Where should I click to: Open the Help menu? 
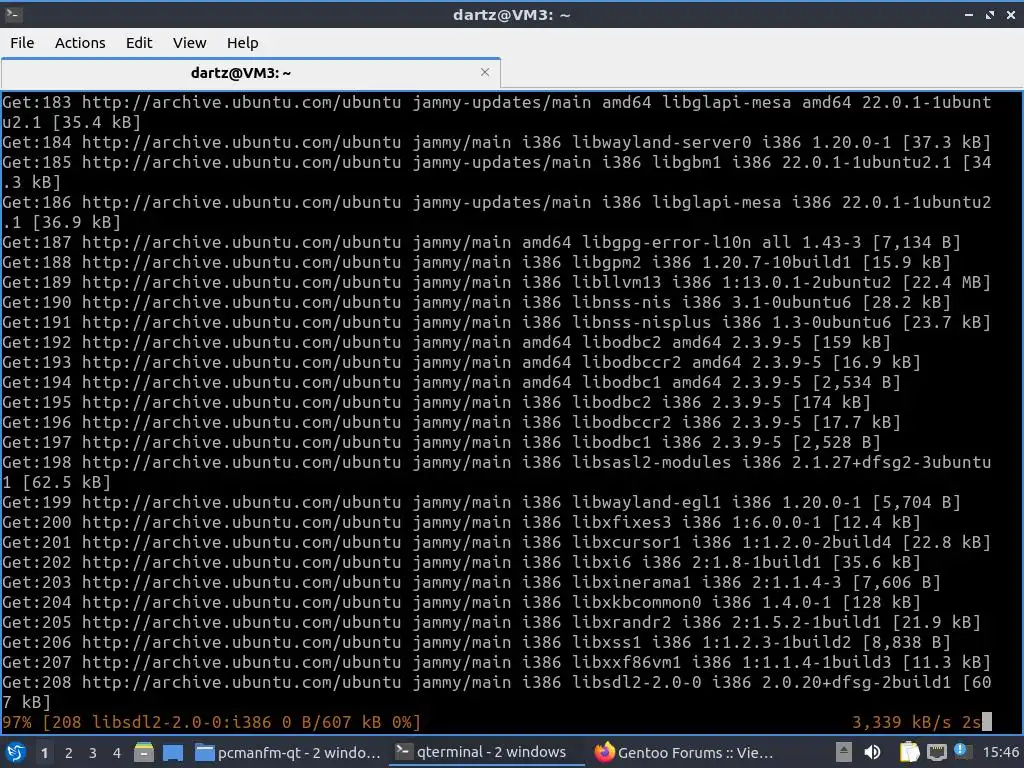(x=242, y=42)
